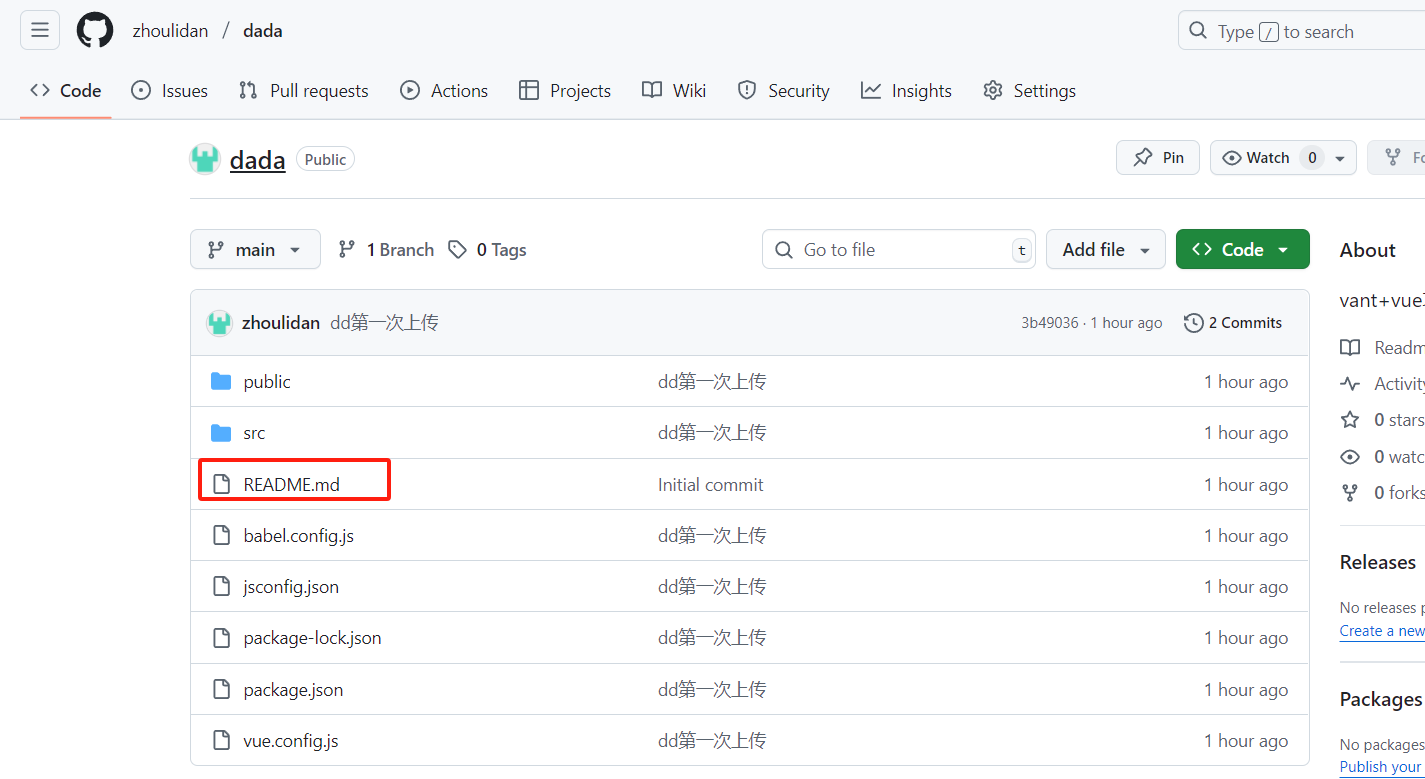
Task: Switch to the Code tab
Action: click(x=66, y=91)
